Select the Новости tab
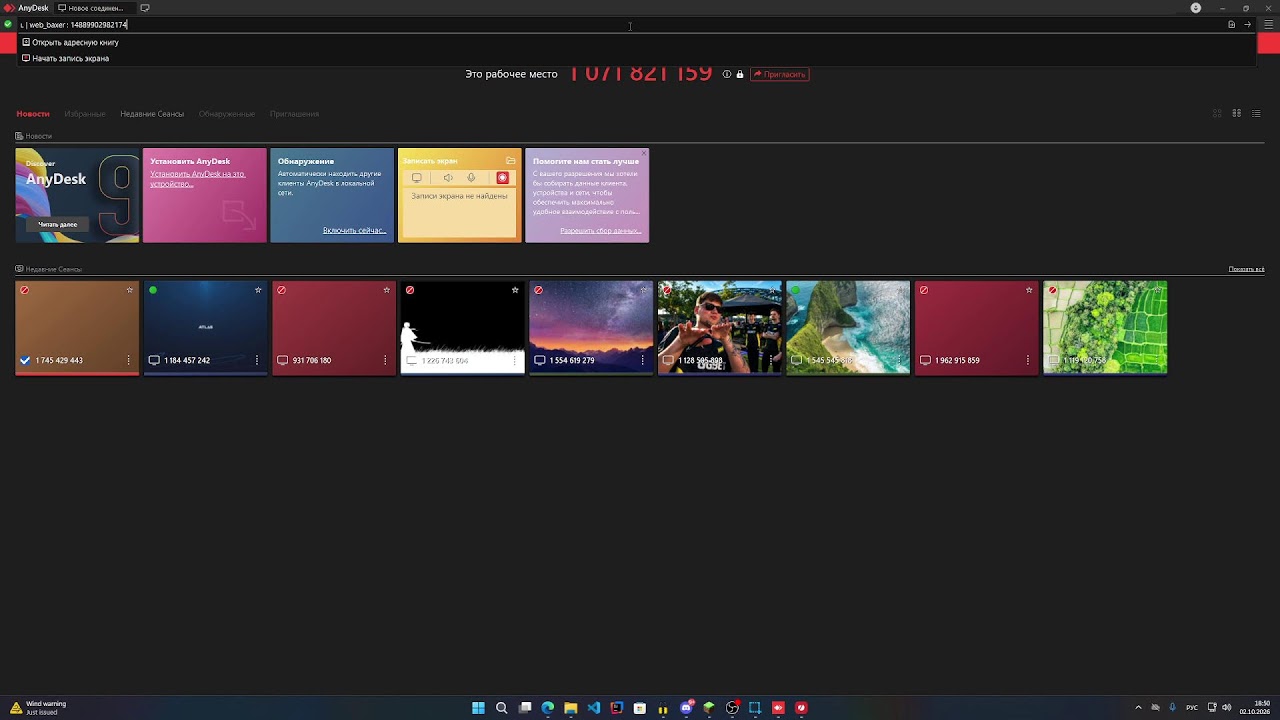Viewport: 1280px width, 720px height. coord(33,114)
